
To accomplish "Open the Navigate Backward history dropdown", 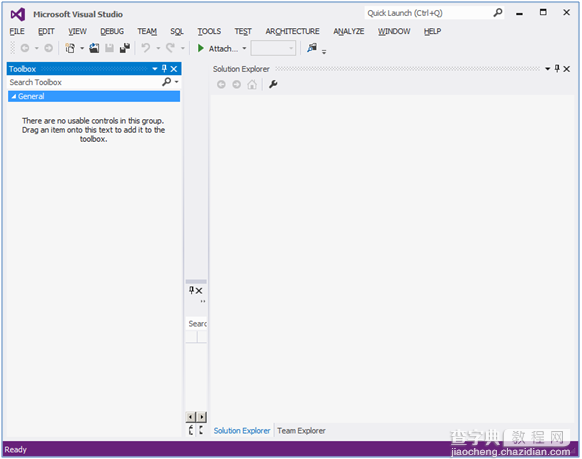I will (x=36, y=48).
